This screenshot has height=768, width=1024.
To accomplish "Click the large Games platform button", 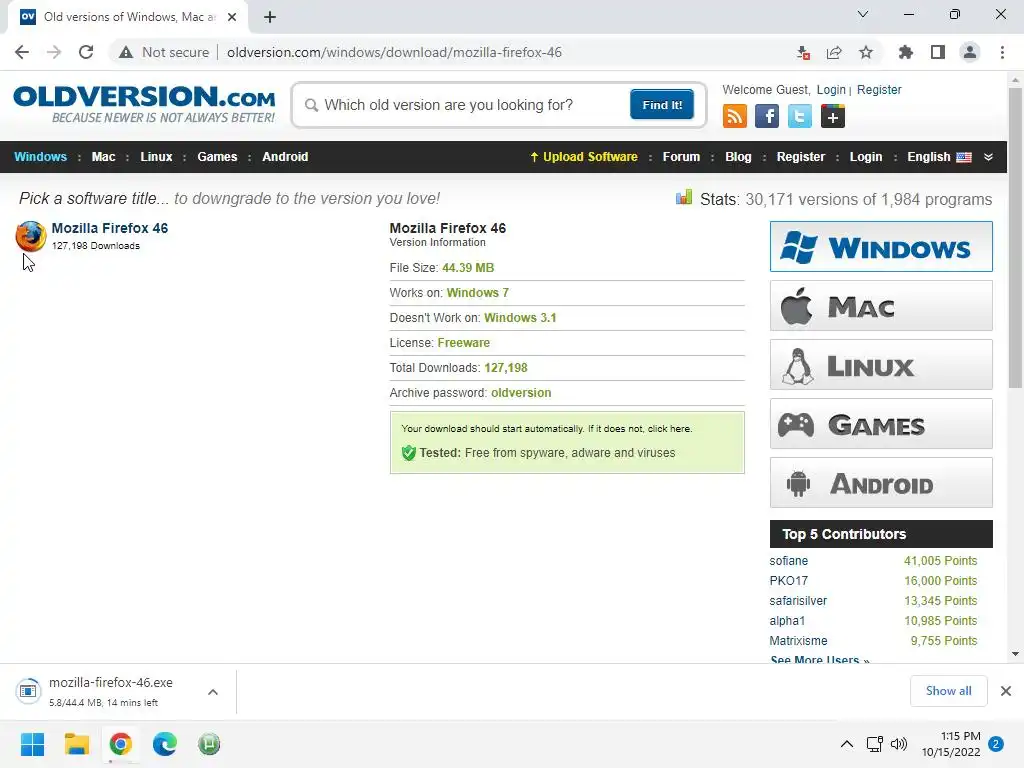I will [x=881, y=424].
